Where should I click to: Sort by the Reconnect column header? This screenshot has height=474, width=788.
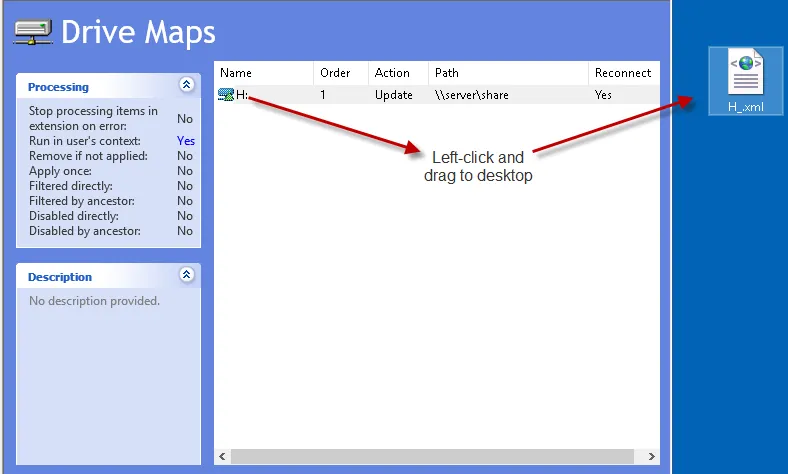[622, 73]
